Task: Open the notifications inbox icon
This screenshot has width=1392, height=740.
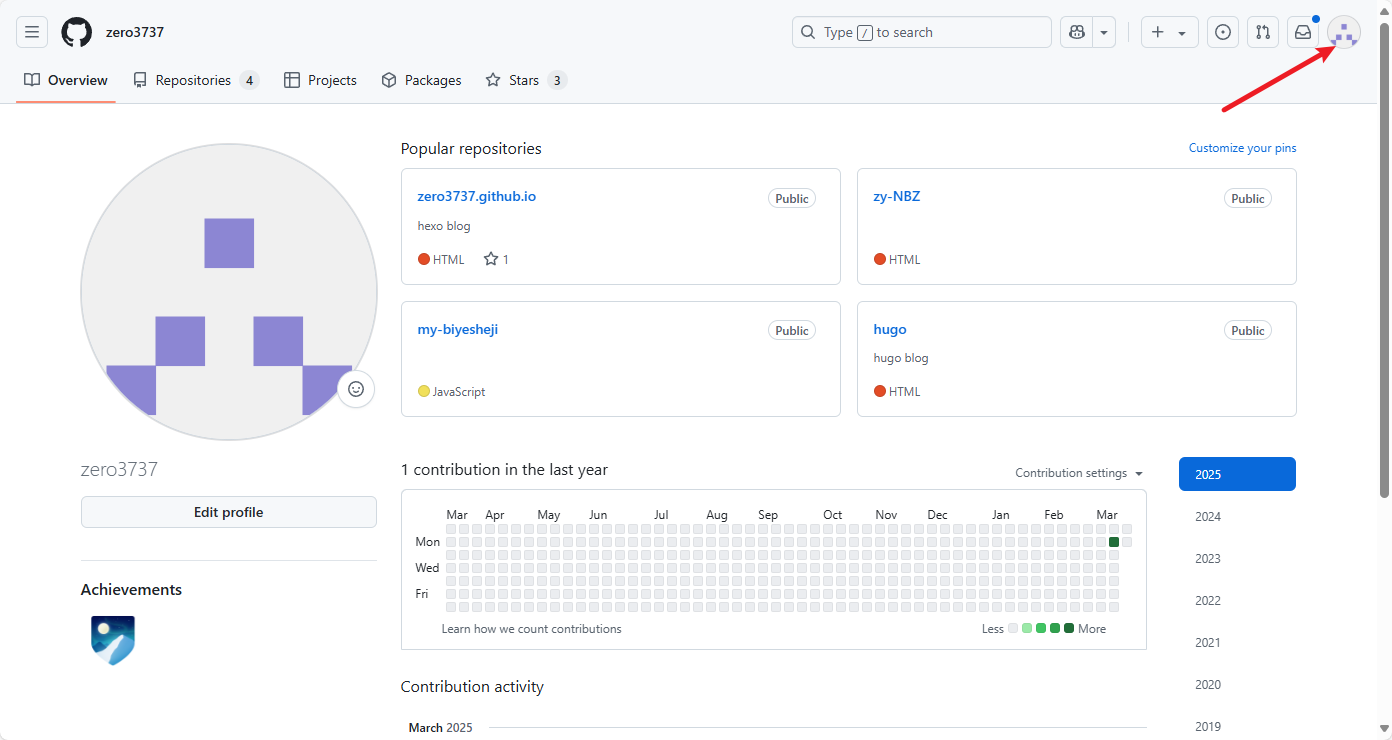Action: (x=1303, y=32)
